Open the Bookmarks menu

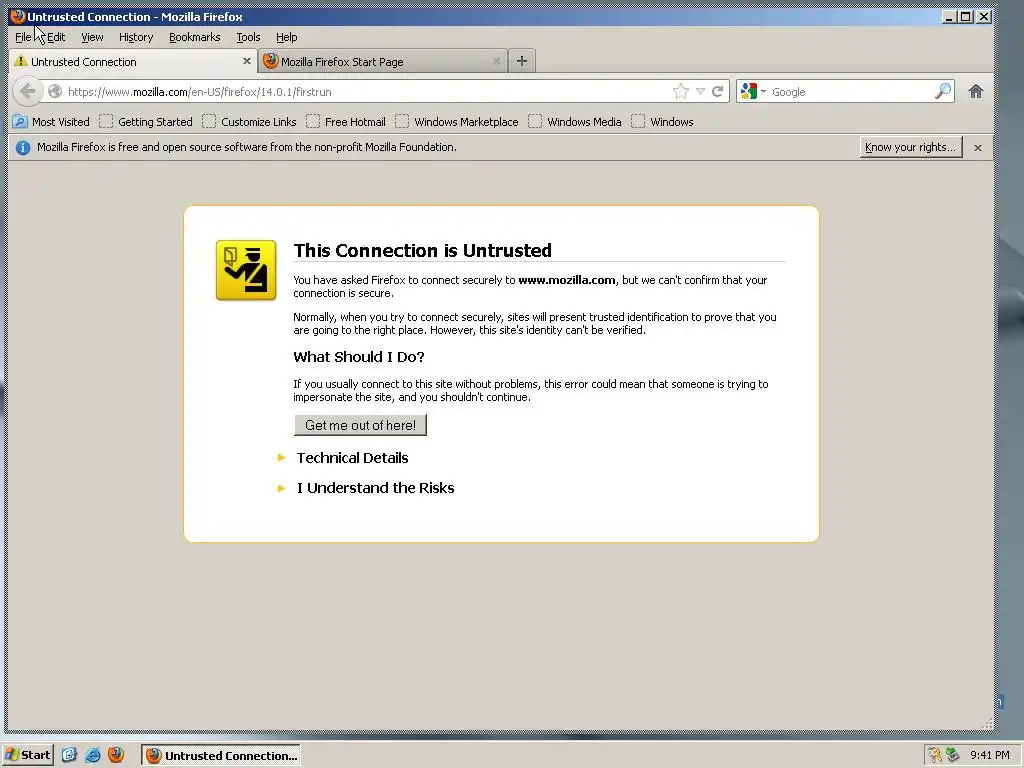pyautogui.click(x=195, y=37)
